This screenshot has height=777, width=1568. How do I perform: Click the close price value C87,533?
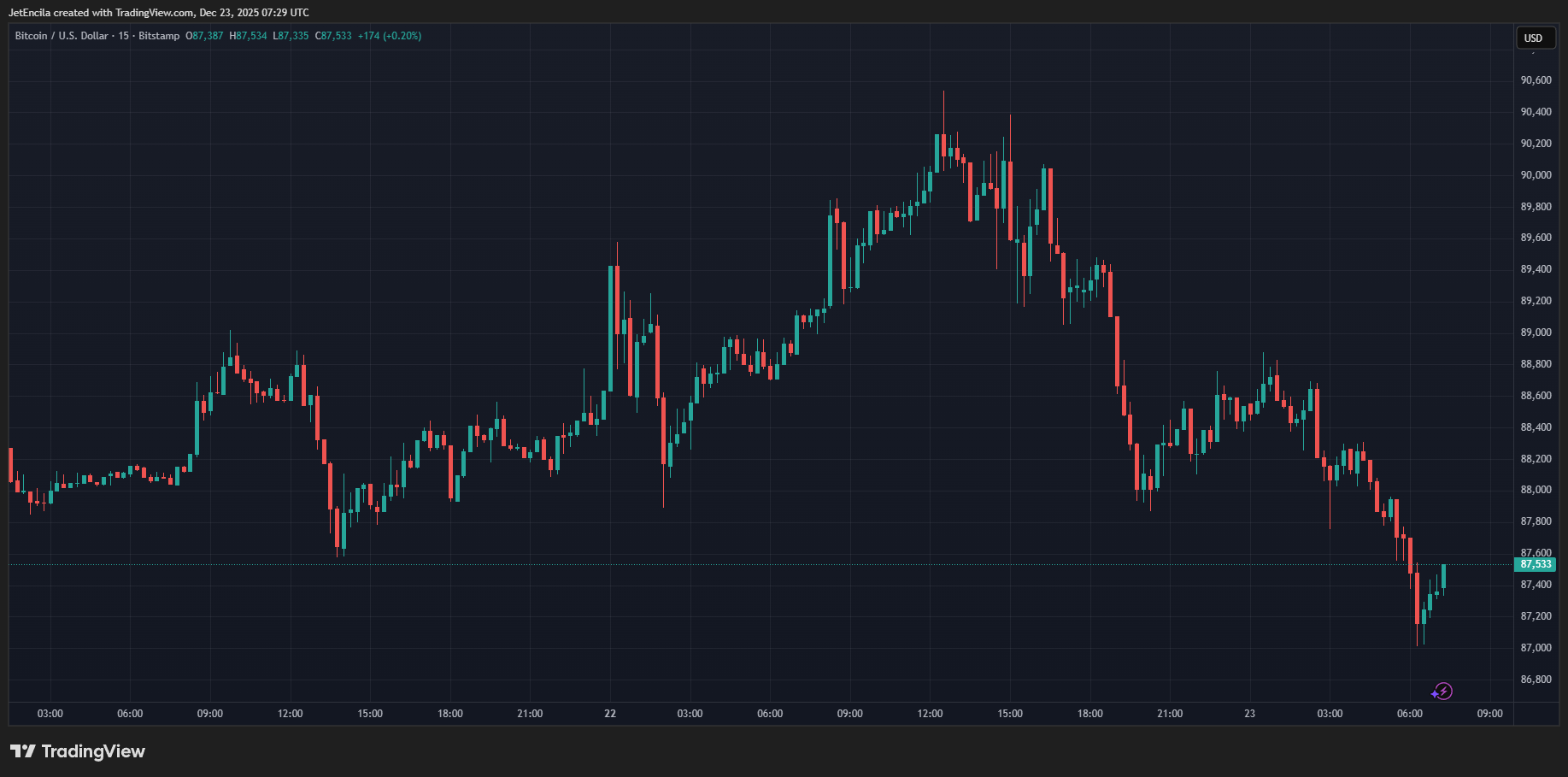pyautogui.click(x=333, y=36)
